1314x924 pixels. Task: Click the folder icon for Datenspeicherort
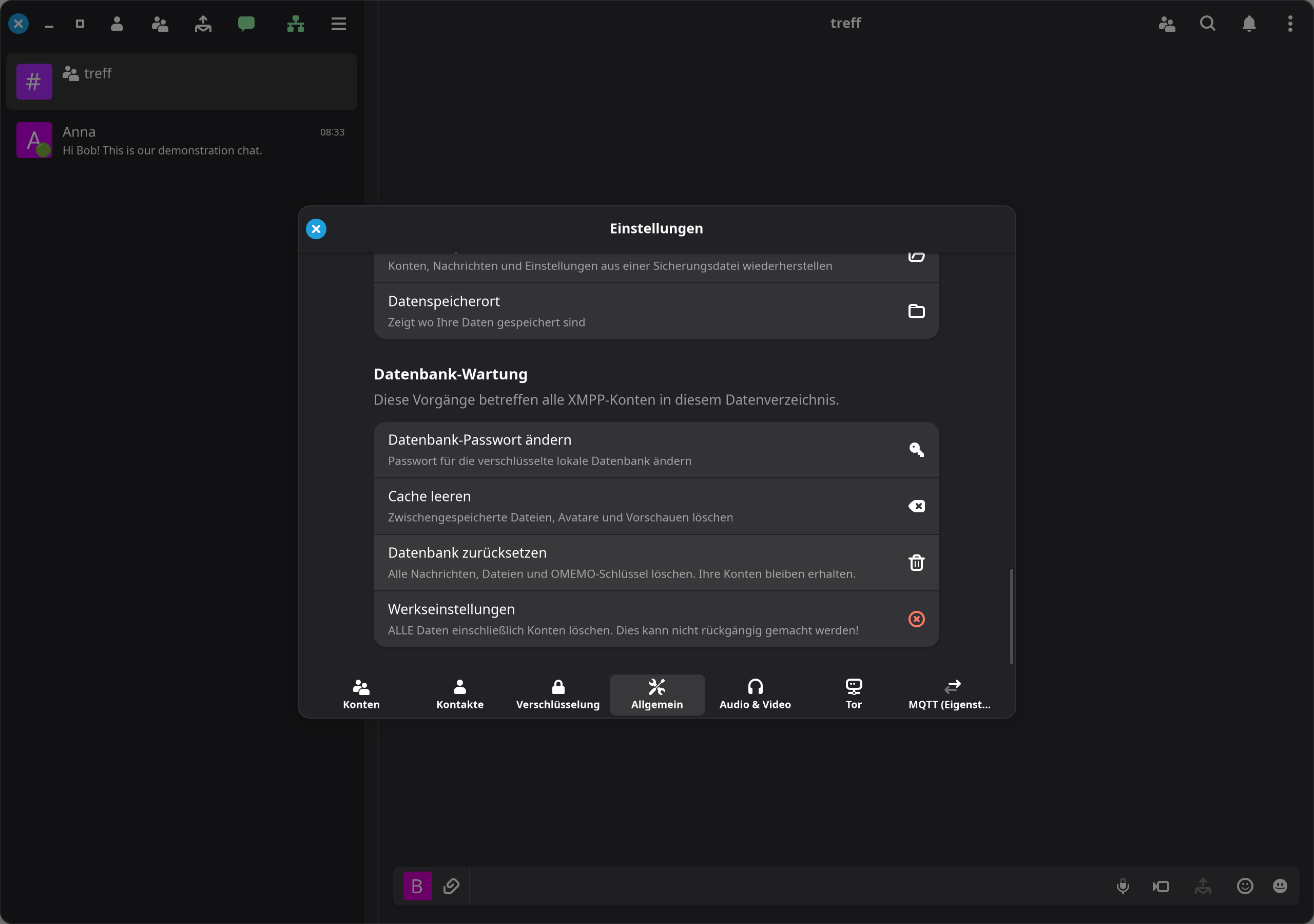916,311
